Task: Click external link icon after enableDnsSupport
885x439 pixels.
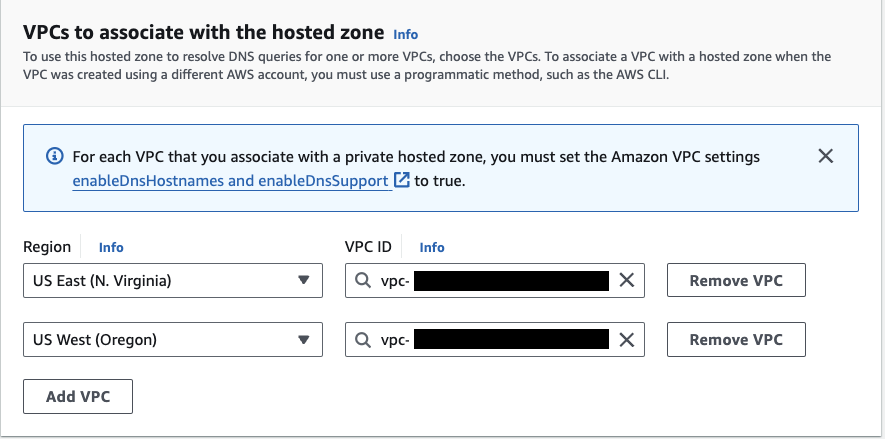Action: (x=402, y=181)
